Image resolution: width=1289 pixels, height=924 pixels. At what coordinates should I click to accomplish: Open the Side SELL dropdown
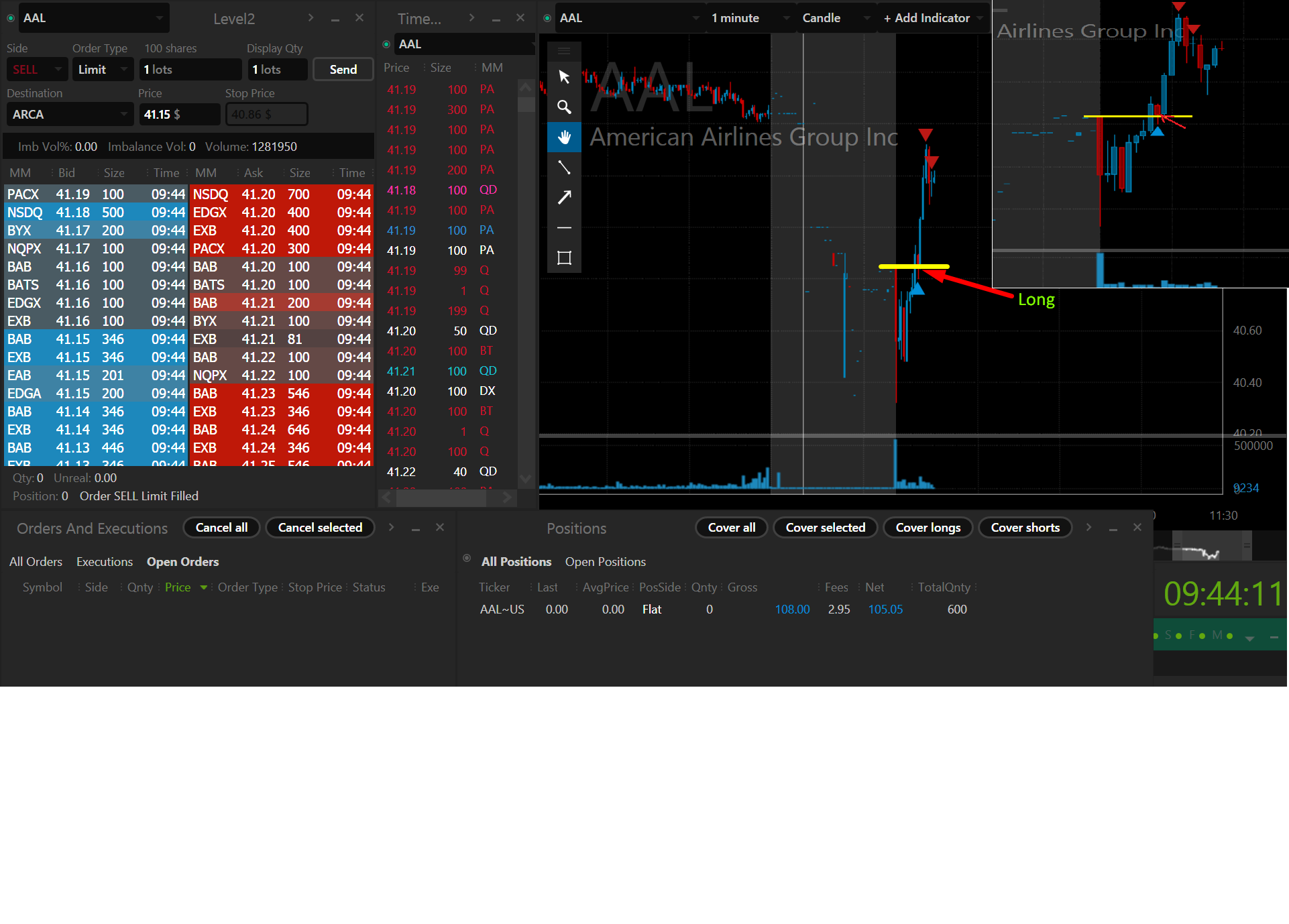point(37,70)
